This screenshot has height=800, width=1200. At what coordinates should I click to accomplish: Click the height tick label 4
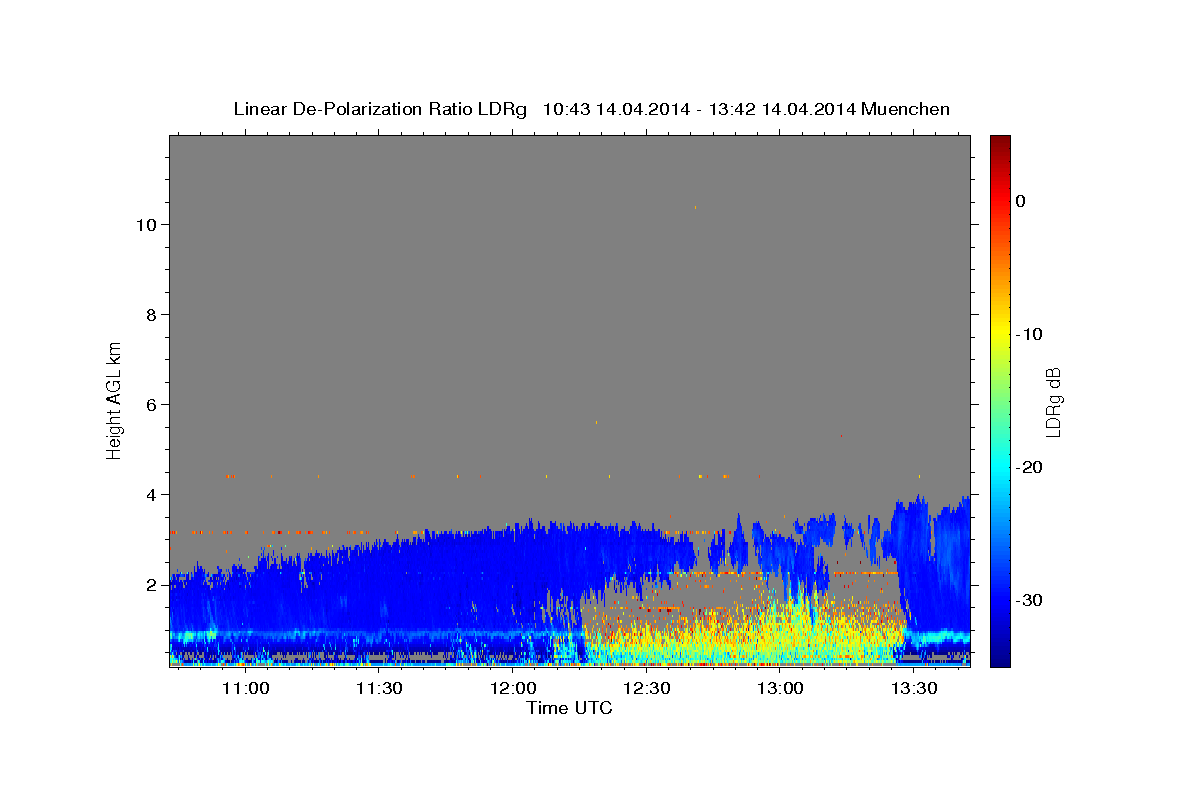[x=151, y=495]
